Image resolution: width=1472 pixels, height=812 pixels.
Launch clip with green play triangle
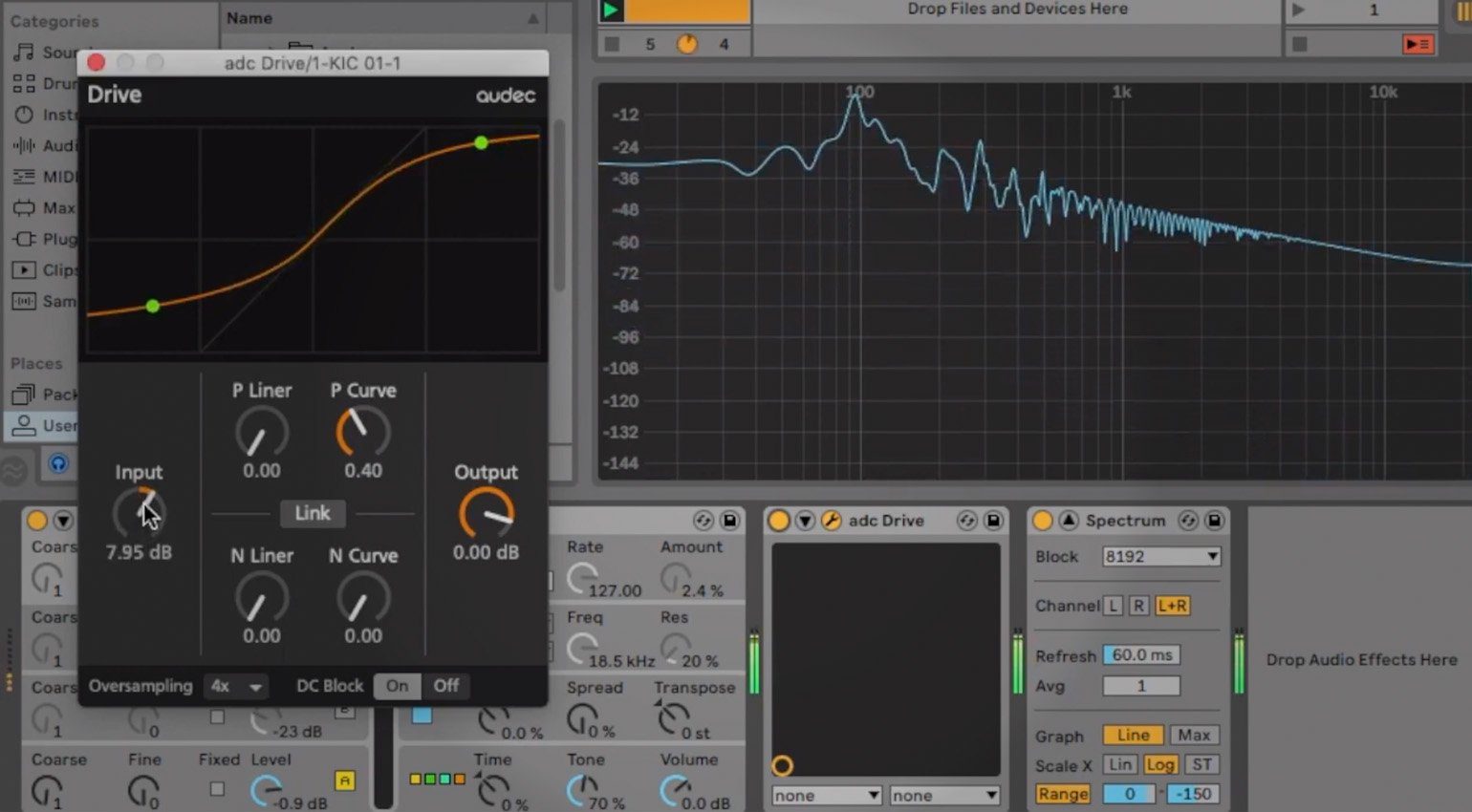(x=611, y=11)
